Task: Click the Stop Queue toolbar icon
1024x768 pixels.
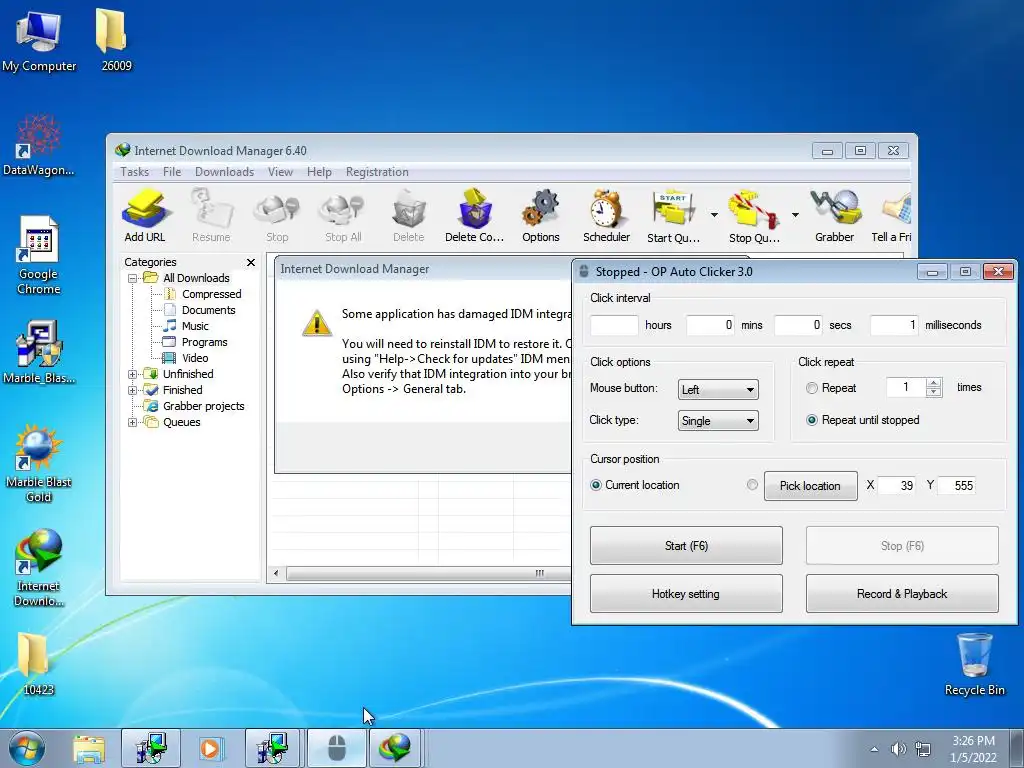Action: point(754,216)
